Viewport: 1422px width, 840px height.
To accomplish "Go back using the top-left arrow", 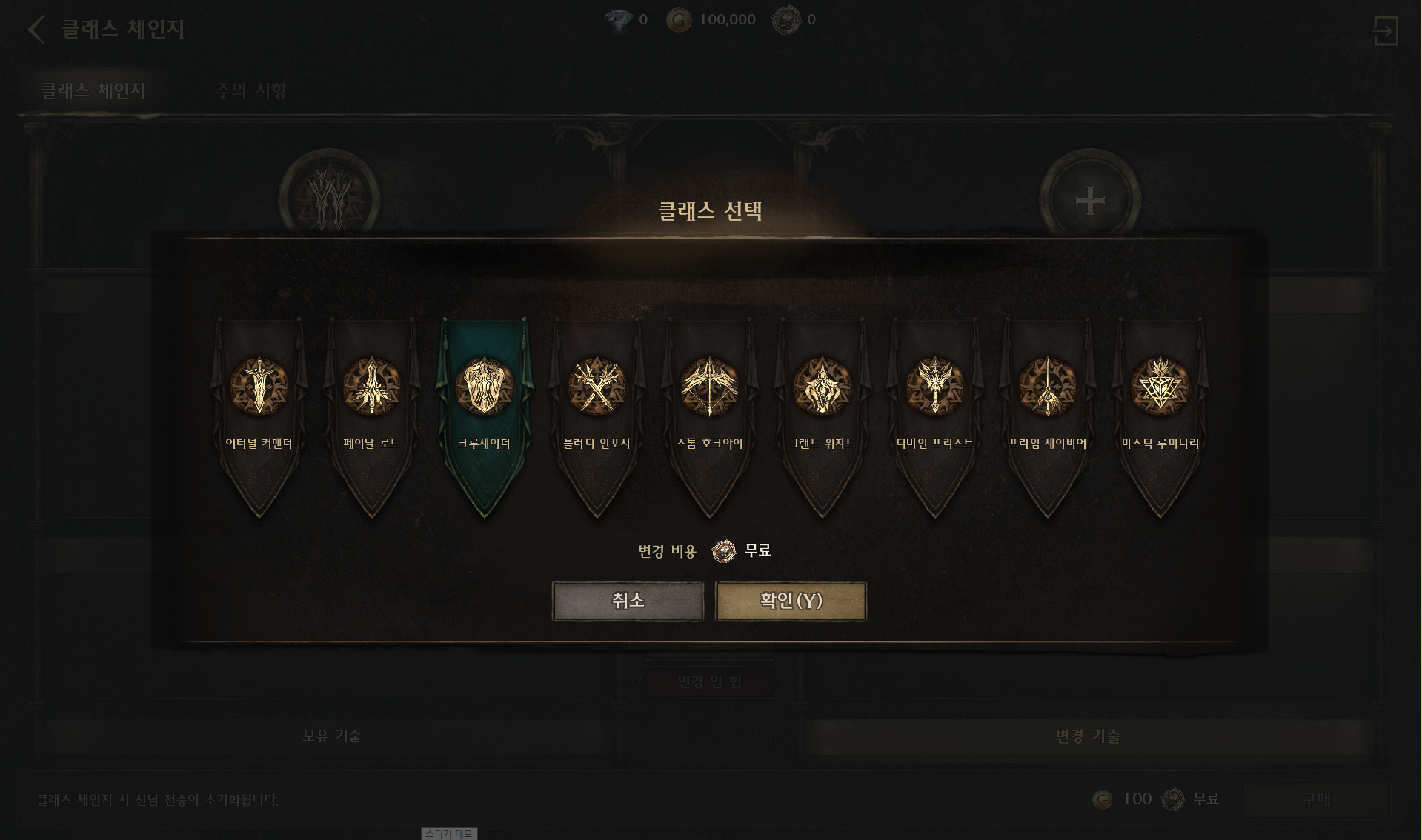I will [x=36, y=30].
